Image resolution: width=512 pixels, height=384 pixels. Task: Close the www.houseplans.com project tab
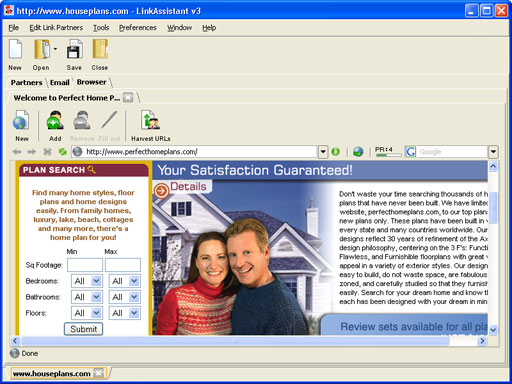point(99,373)
